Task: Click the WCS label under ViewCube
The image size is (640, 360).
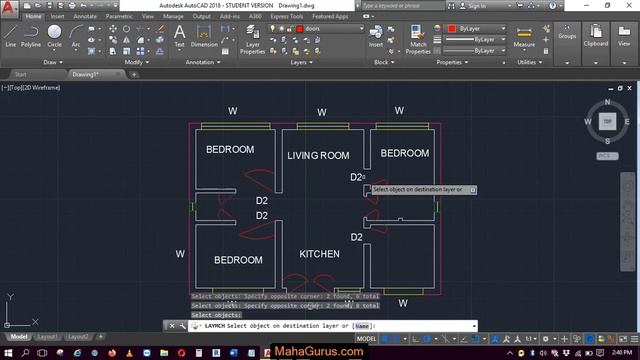Action: (x=607, y=156)
